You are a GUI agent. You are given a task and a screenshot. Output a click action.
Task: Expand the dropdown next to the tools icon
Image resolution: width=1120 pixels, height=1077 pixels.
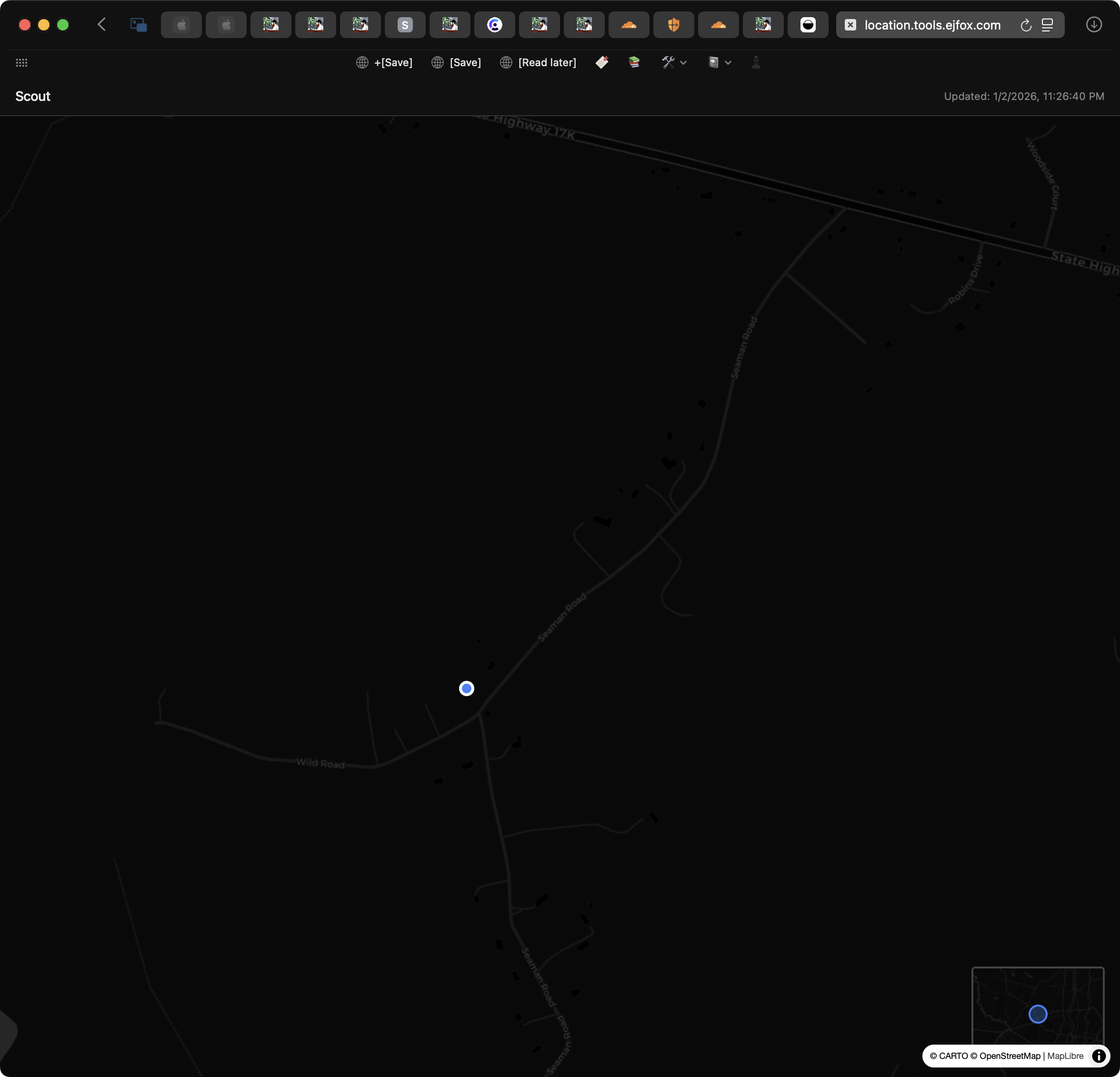(x=684, y=63)
